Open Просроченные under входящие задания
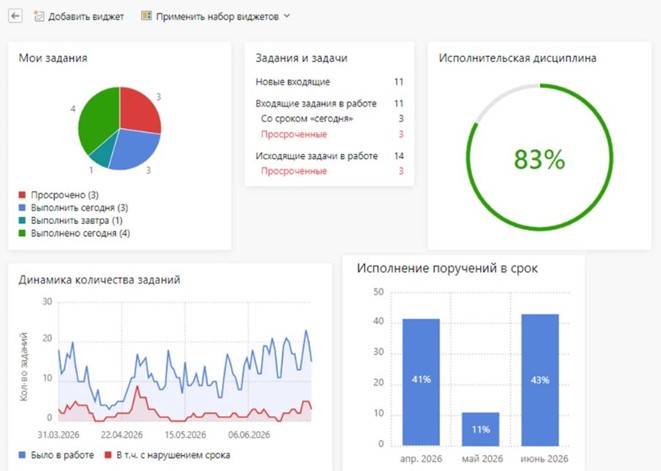This screenshot has height=471, width=661. pyautogui.click(x=332, y=134)
